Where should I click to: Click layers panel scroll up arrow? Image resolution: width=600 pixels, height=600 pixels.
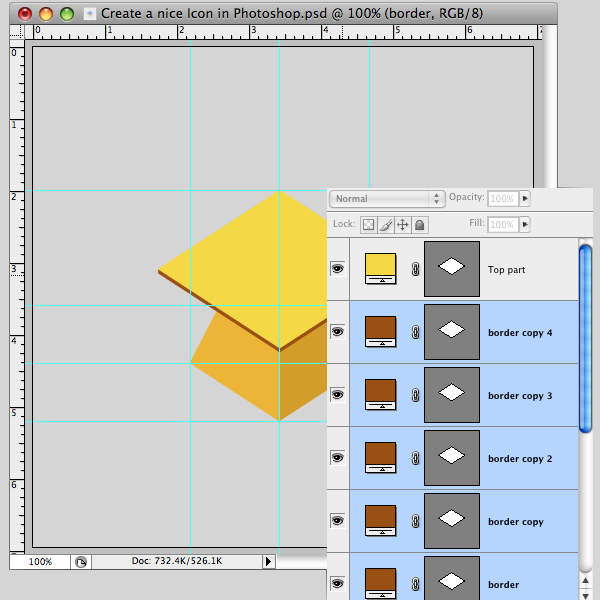(x=585, y=581)
